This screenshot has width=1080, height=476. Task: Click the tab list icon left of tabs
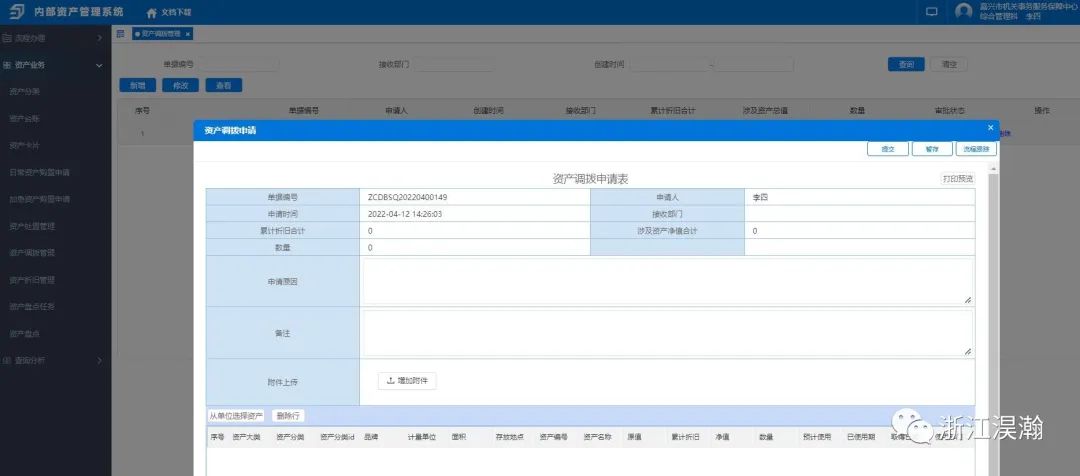121,34
